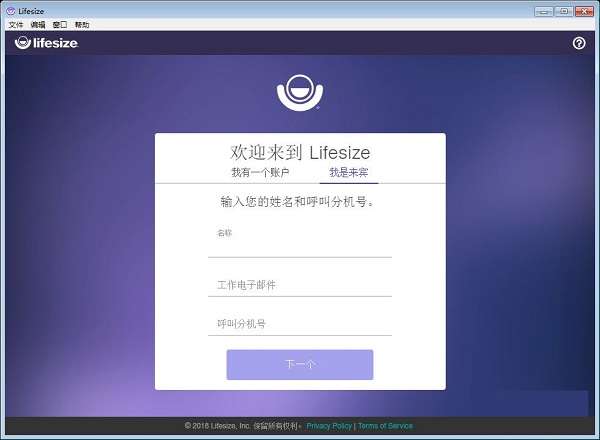Screen dimensions: 600x440
Task: Minimize the Lifesize window
Action: coord(543,11)
